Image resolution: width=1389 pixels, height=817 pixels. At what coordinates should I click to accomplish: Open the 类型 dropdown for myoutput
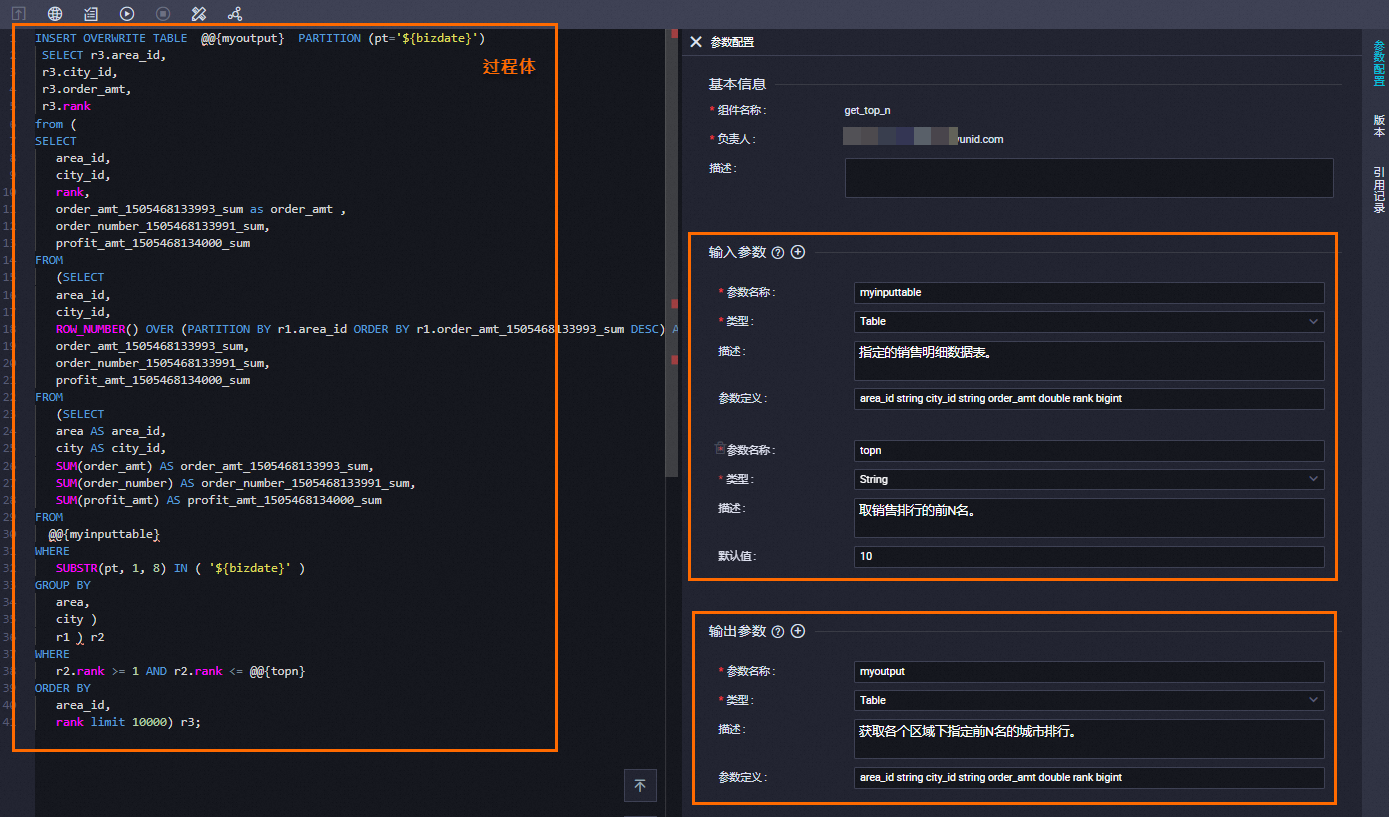[1088, 700]
